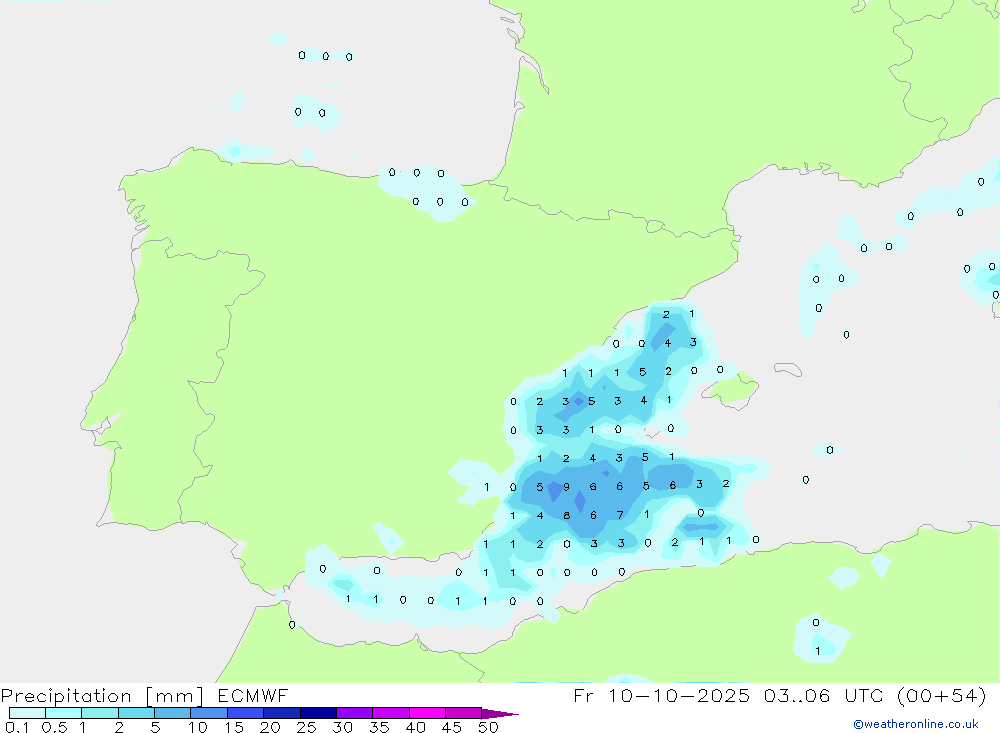Click the '03..06' time range text
1000x733 pixels.
point(797,695)
